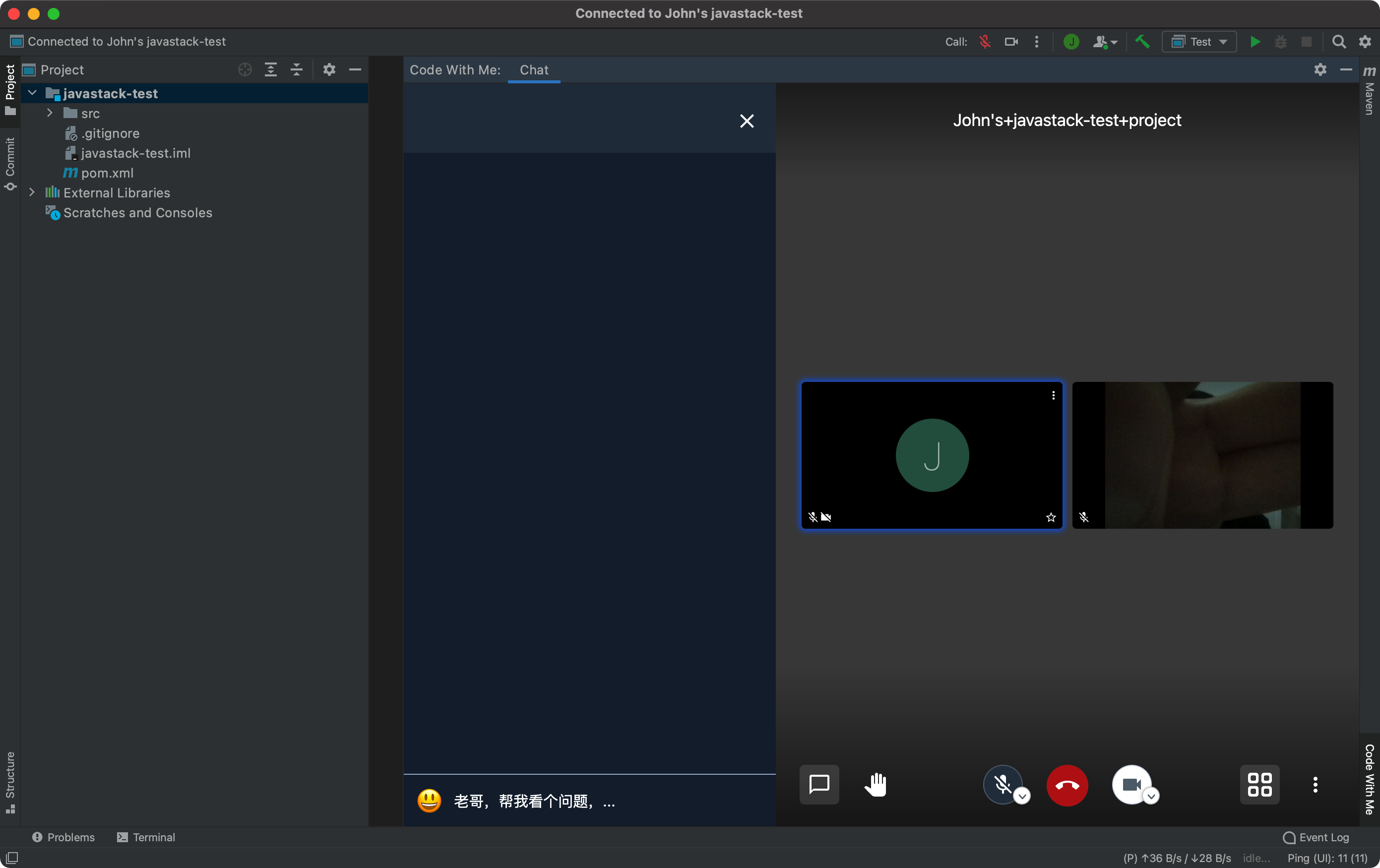Click the raise hand icon

875,784
